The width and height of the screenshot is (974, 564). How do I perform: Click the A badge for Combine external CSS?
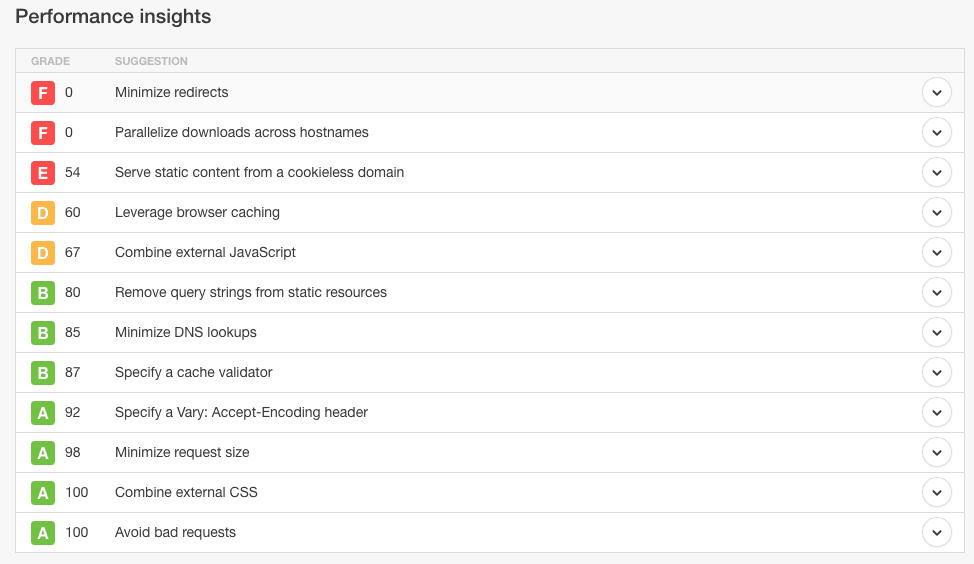43,493
